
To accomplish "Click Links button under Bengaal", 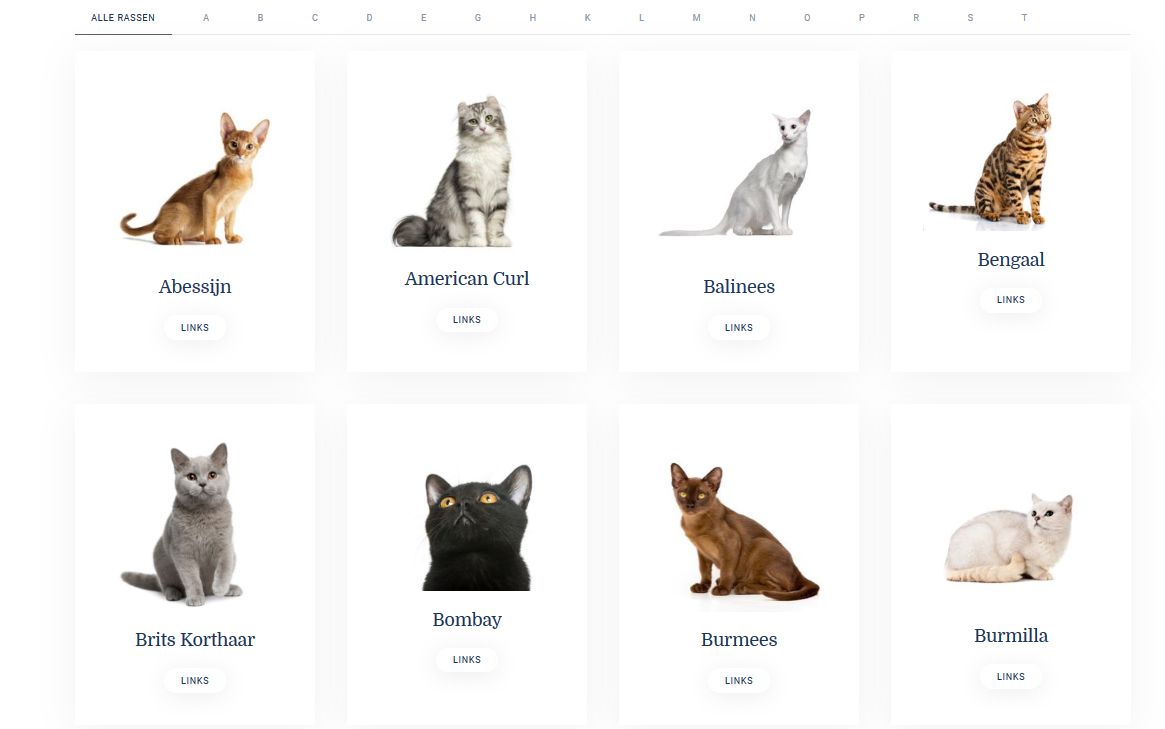I will (x=1010, y=299).
